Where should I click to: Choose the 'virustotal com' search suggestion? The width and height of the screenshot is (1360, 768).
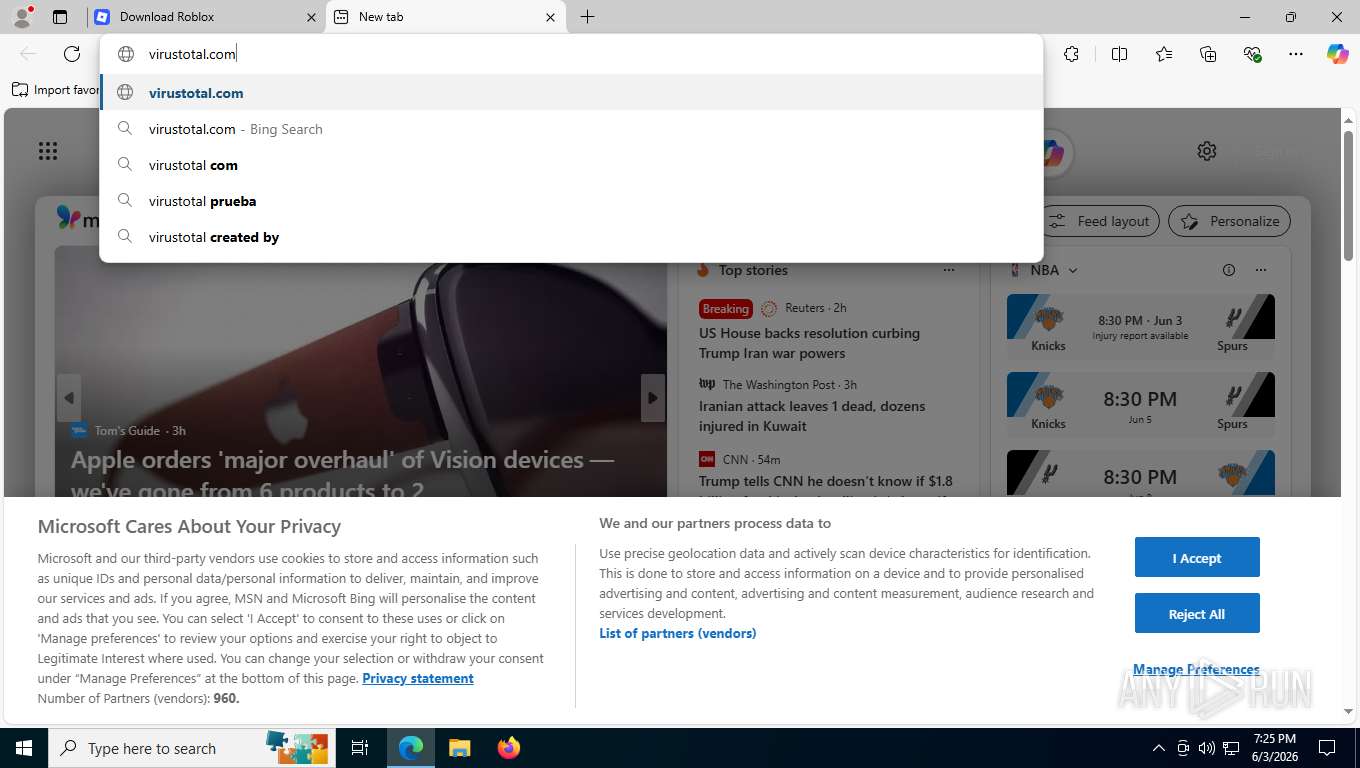pyautogui.click(x=571, y=165)
